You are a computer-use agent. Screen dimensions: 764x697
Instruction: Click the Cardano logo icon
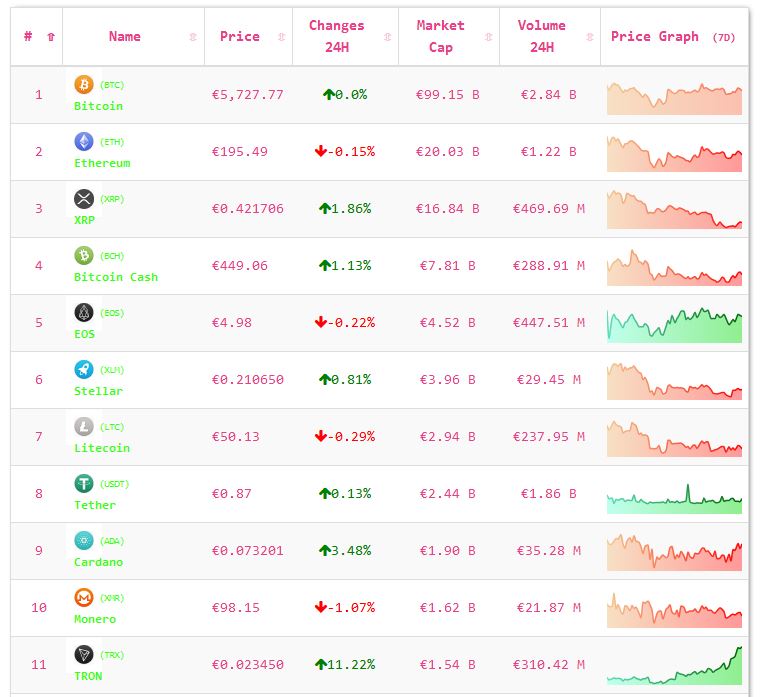[x=84, y=541]
